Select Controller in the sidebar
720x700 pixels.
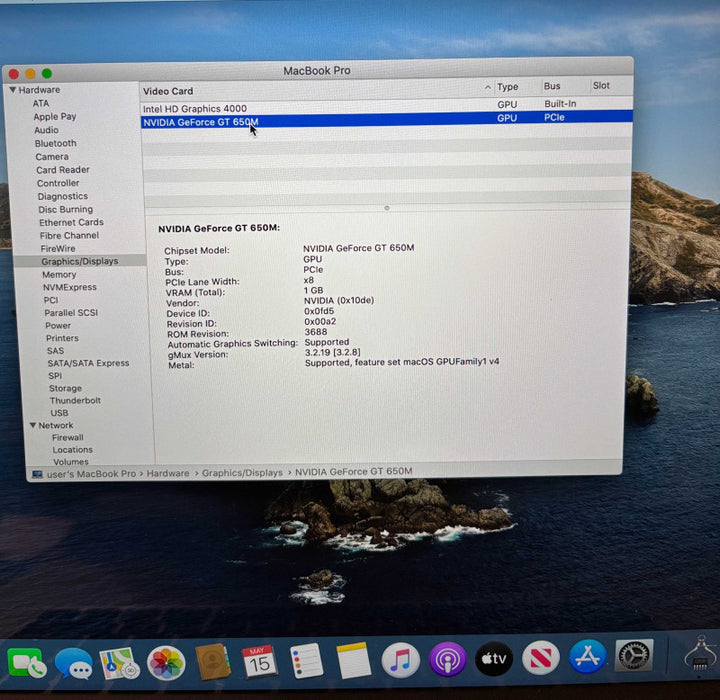click(x=58, y=183)
